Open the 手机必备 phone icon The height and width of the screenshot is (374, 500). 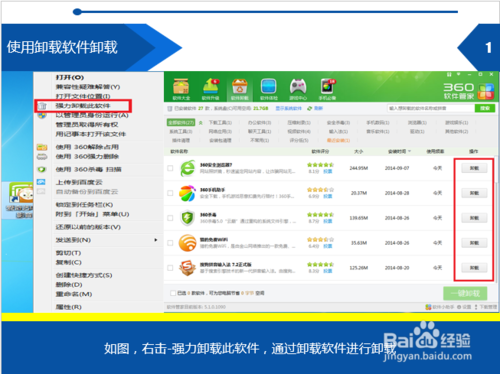click(327, 87)
